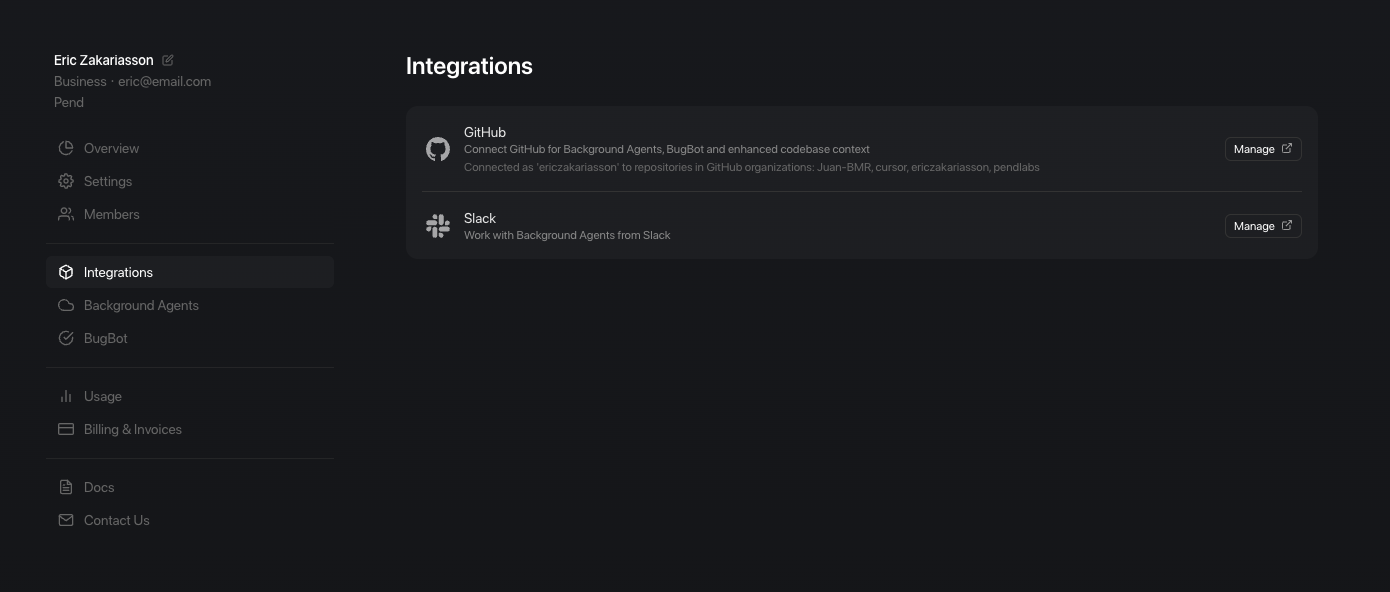Screen dimensions: 1390x592
Task: Click the Settings gear icon in sidebar
Action: point(66,181)
